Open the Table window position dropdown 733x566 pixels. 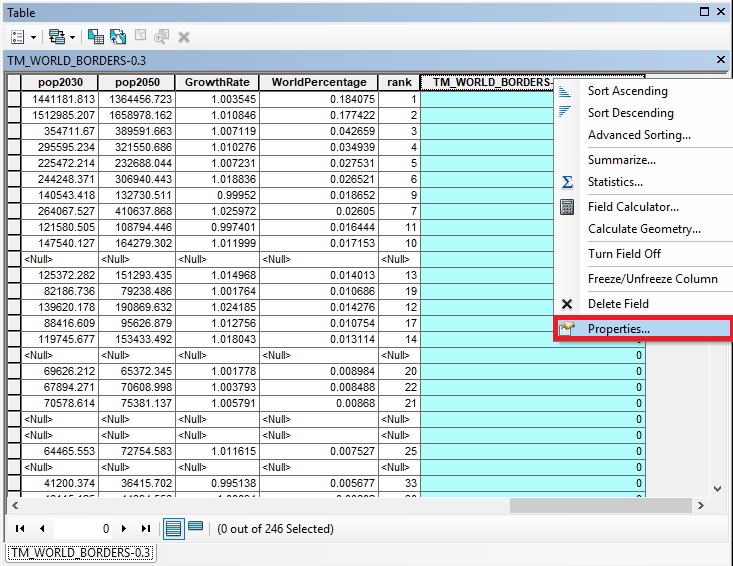coord(706,12)
